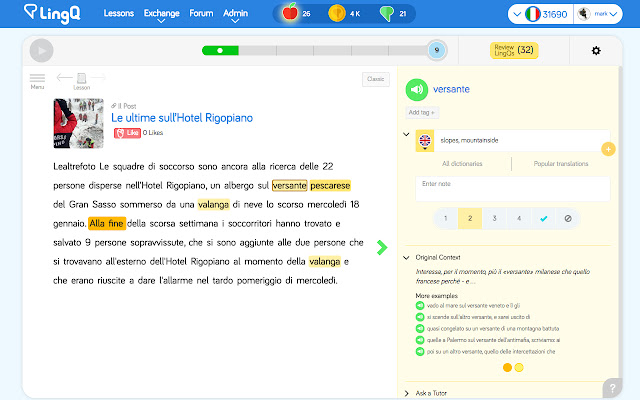The image size is (640, 400).
Task: Expand the Ask a Tutor section
Action: coord(407,393)
